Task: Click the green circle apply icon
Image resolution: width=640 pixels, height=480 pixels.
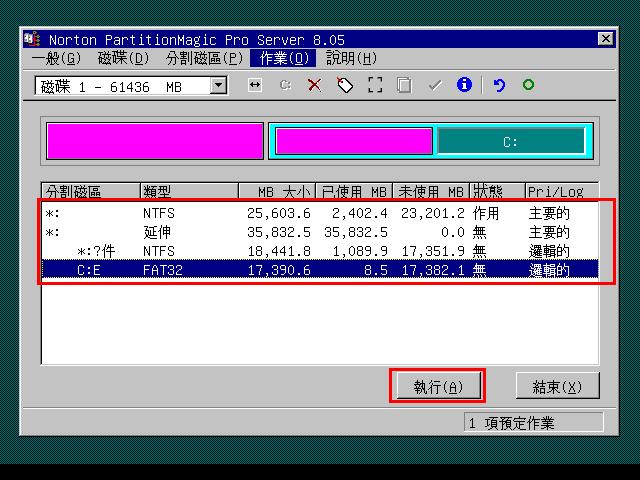Action: click(528, 86)
